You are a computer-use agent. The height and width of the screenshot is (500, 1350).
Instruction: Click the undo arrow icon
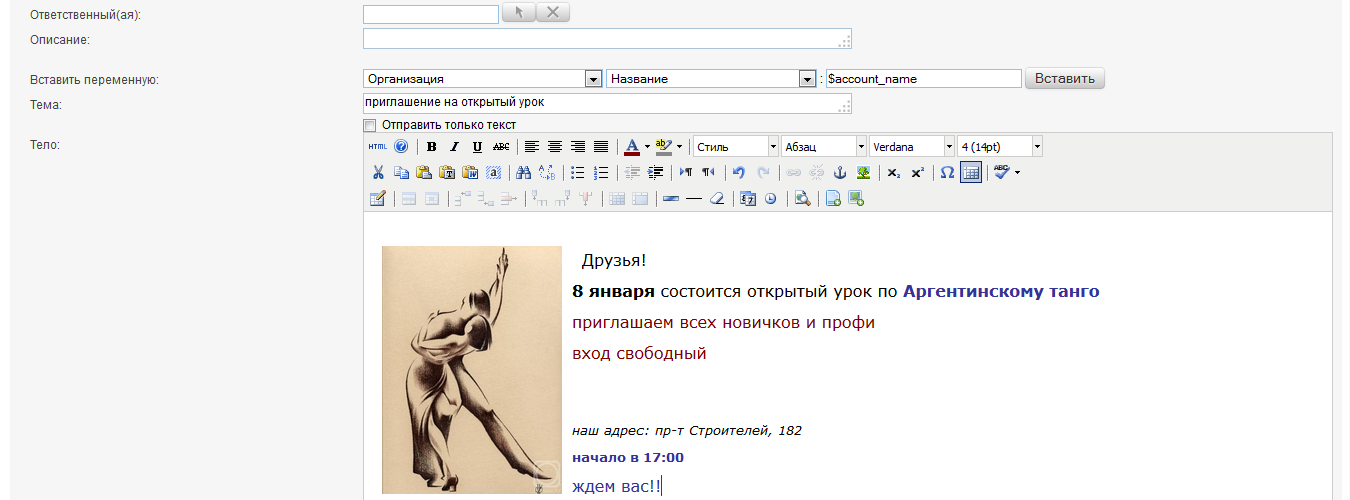(x=739, y=172)
